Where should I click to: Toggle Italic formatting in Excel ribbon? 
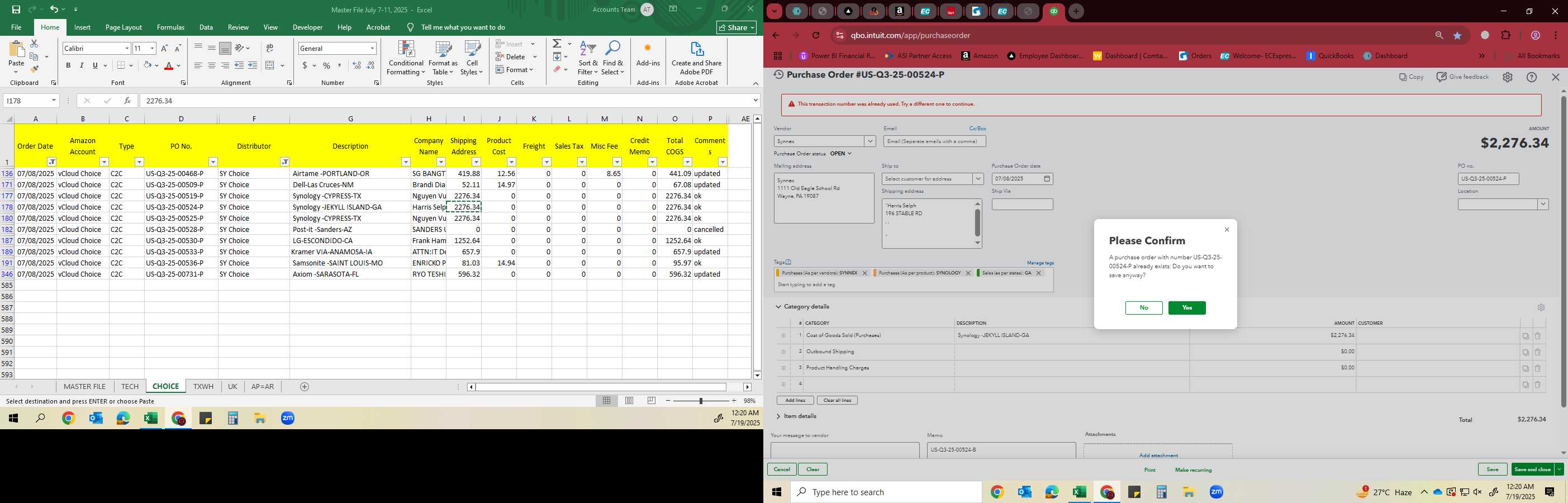tap(82, 66)
